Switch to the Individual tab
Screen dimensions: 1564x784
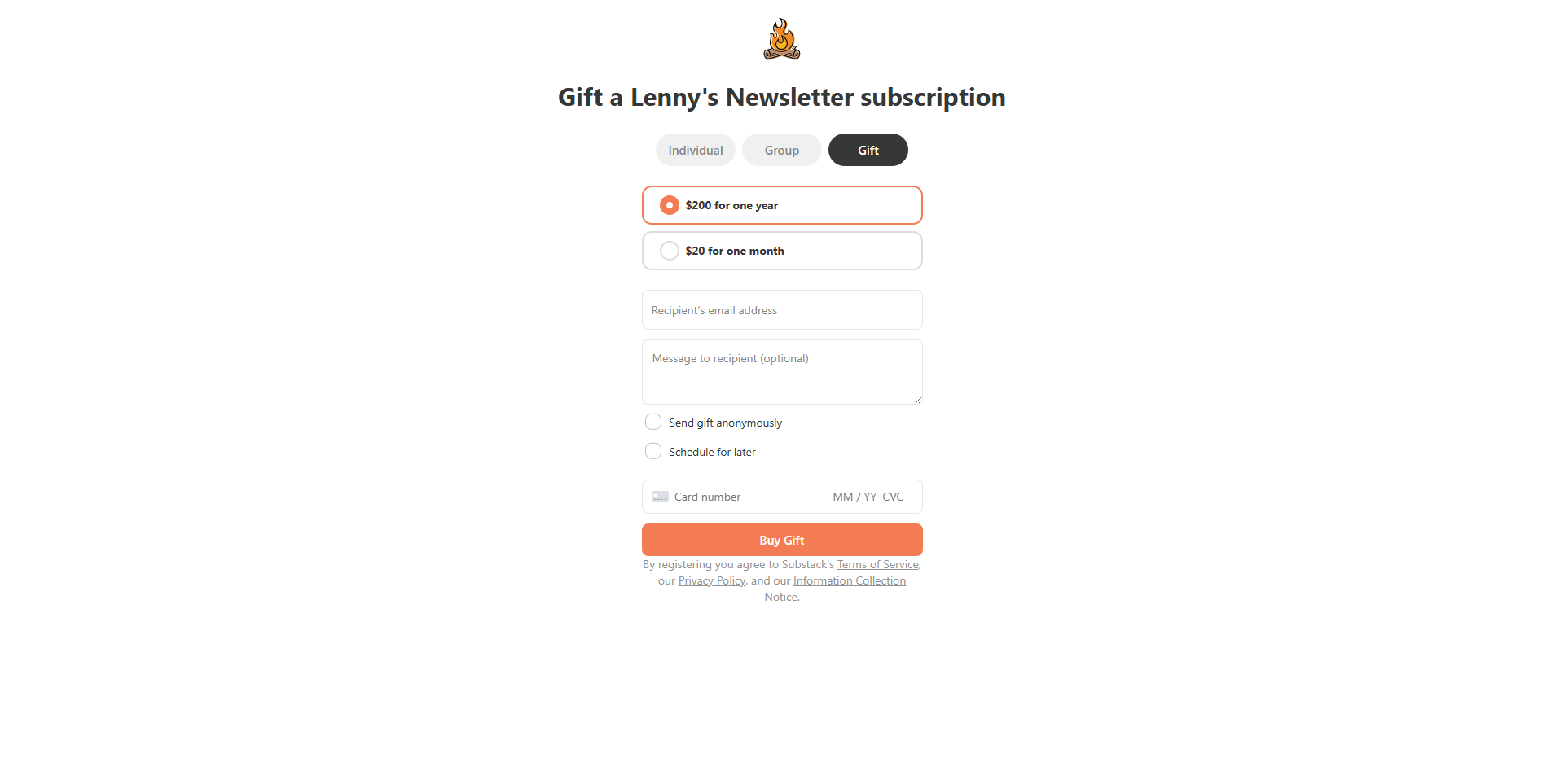pyautogui.click(x=696, y=150)
